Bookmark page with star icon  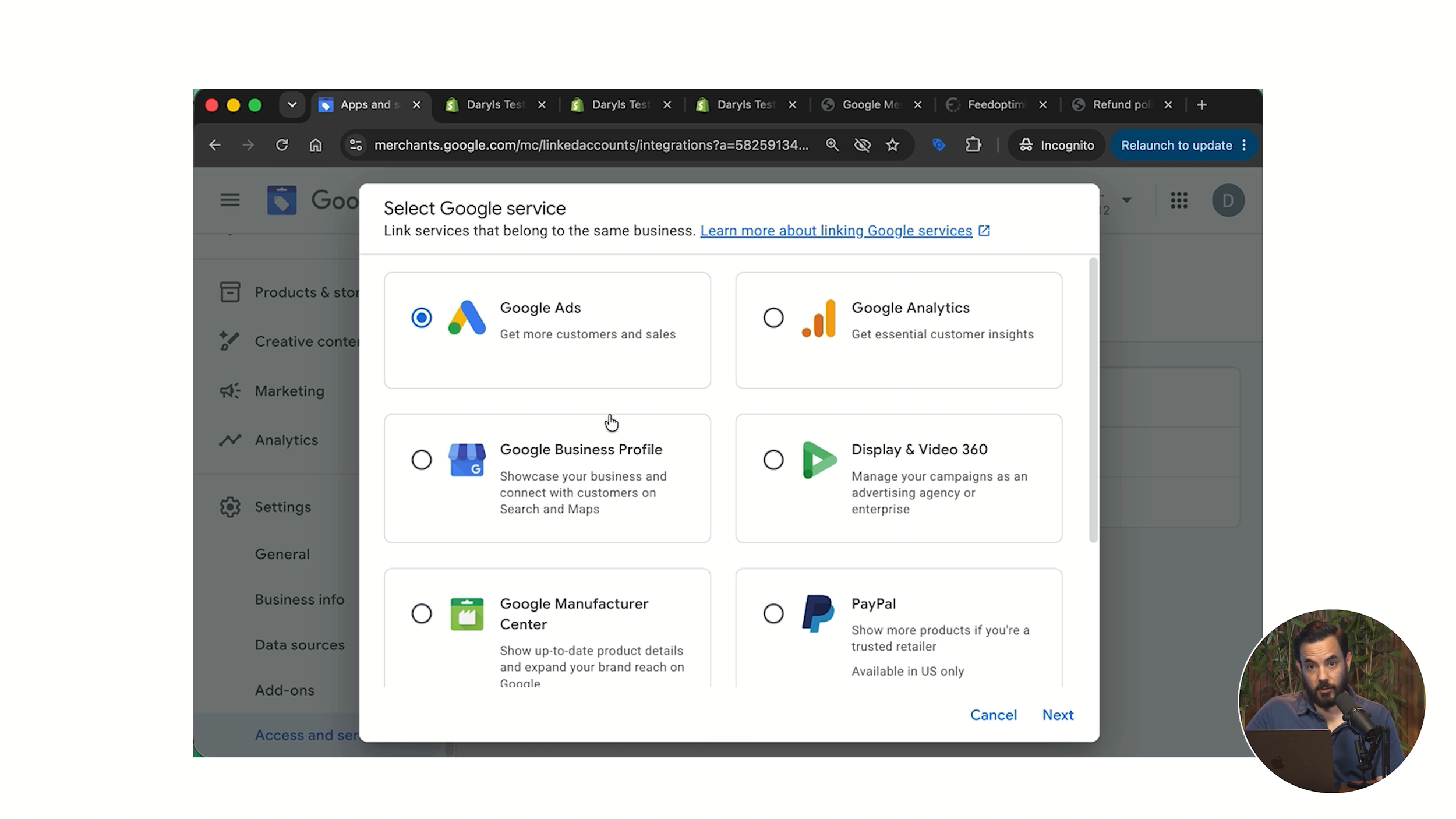892,145
